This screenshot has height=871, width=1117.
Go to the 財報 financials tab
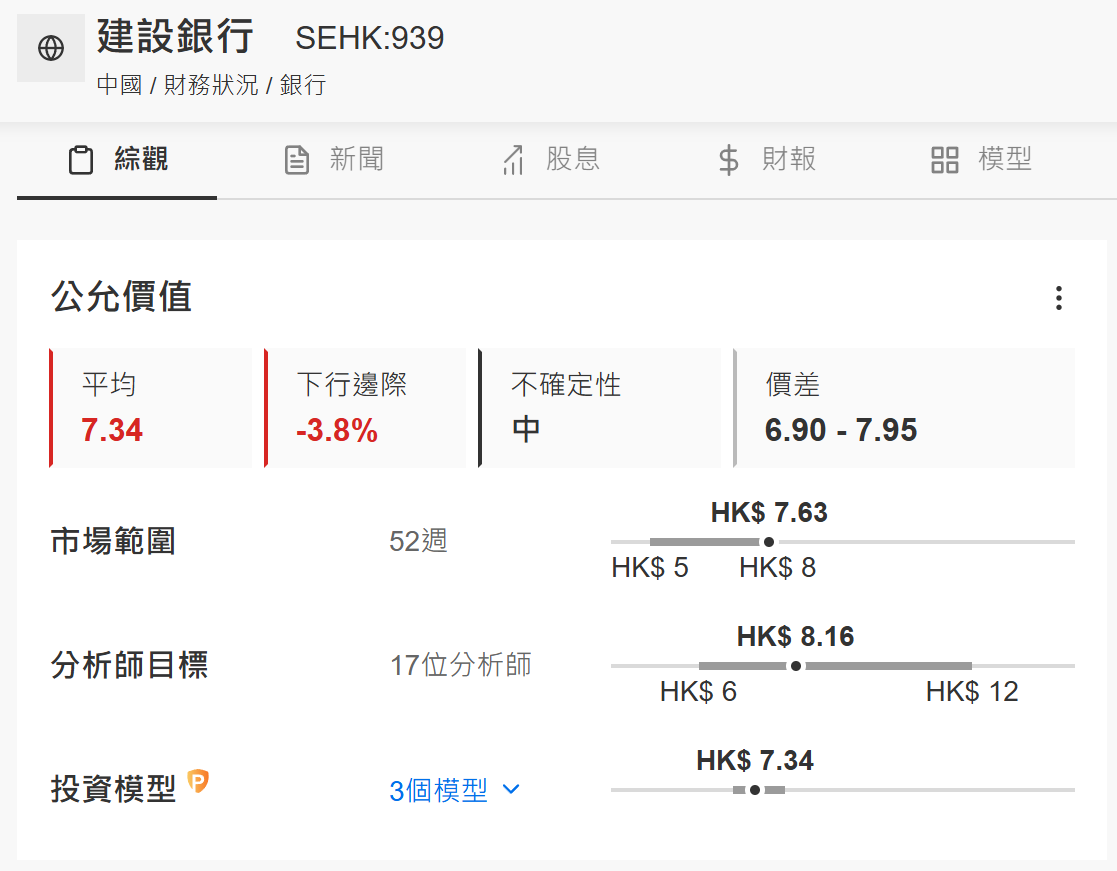pyautogui.click(x=766, y=160)
